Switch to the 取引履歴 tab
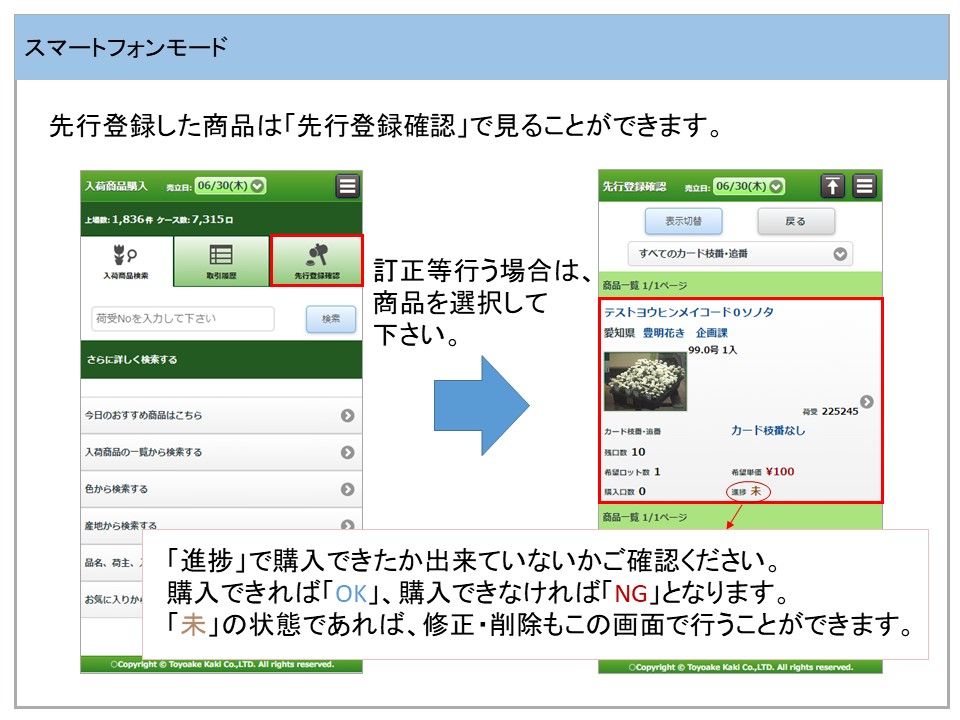The width and height of the screenshot is (960, 720). click(x=221, y=261)
